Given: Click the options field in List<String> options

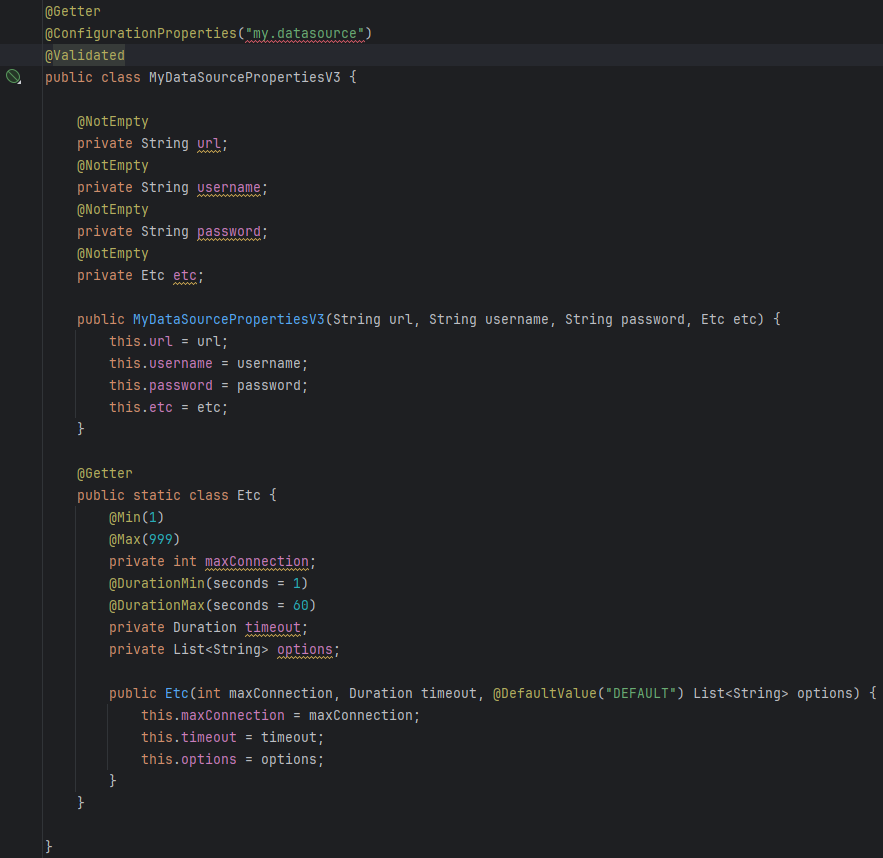Looking at the screenshot, I should coord(305,649).
